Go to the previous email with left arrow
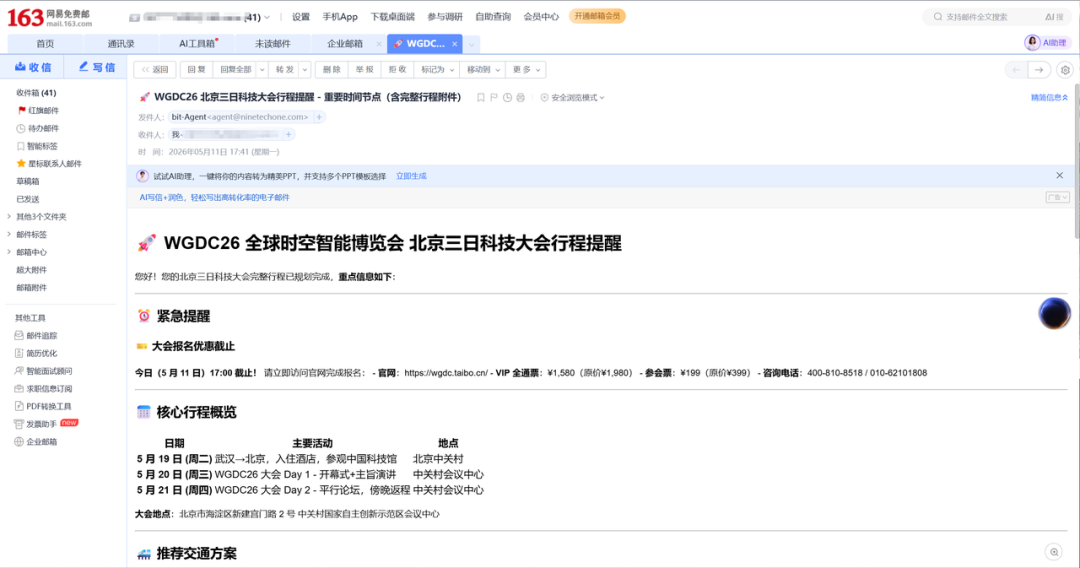The image size is (1080, 568). click(1017, 70)
